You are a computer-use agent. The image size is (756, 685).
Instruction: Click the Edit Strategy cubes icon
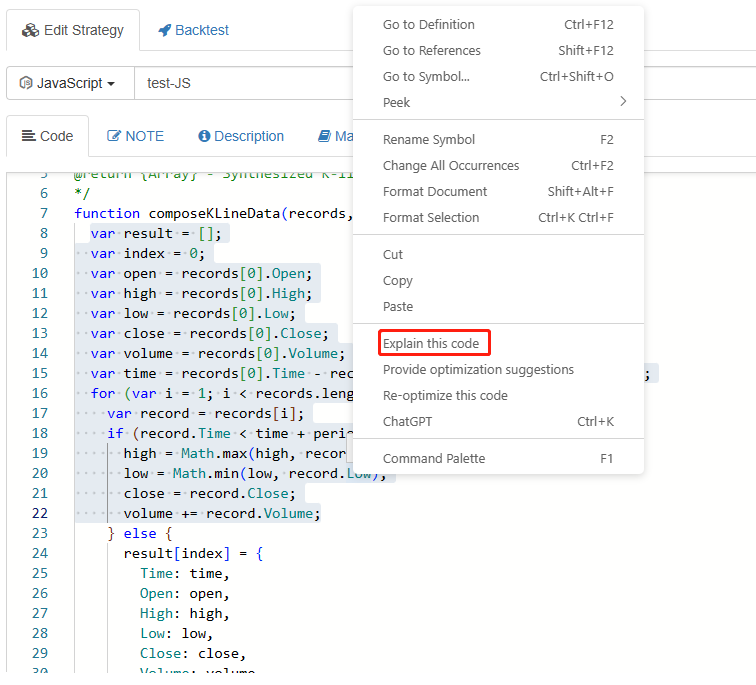(x=30, y=30)
